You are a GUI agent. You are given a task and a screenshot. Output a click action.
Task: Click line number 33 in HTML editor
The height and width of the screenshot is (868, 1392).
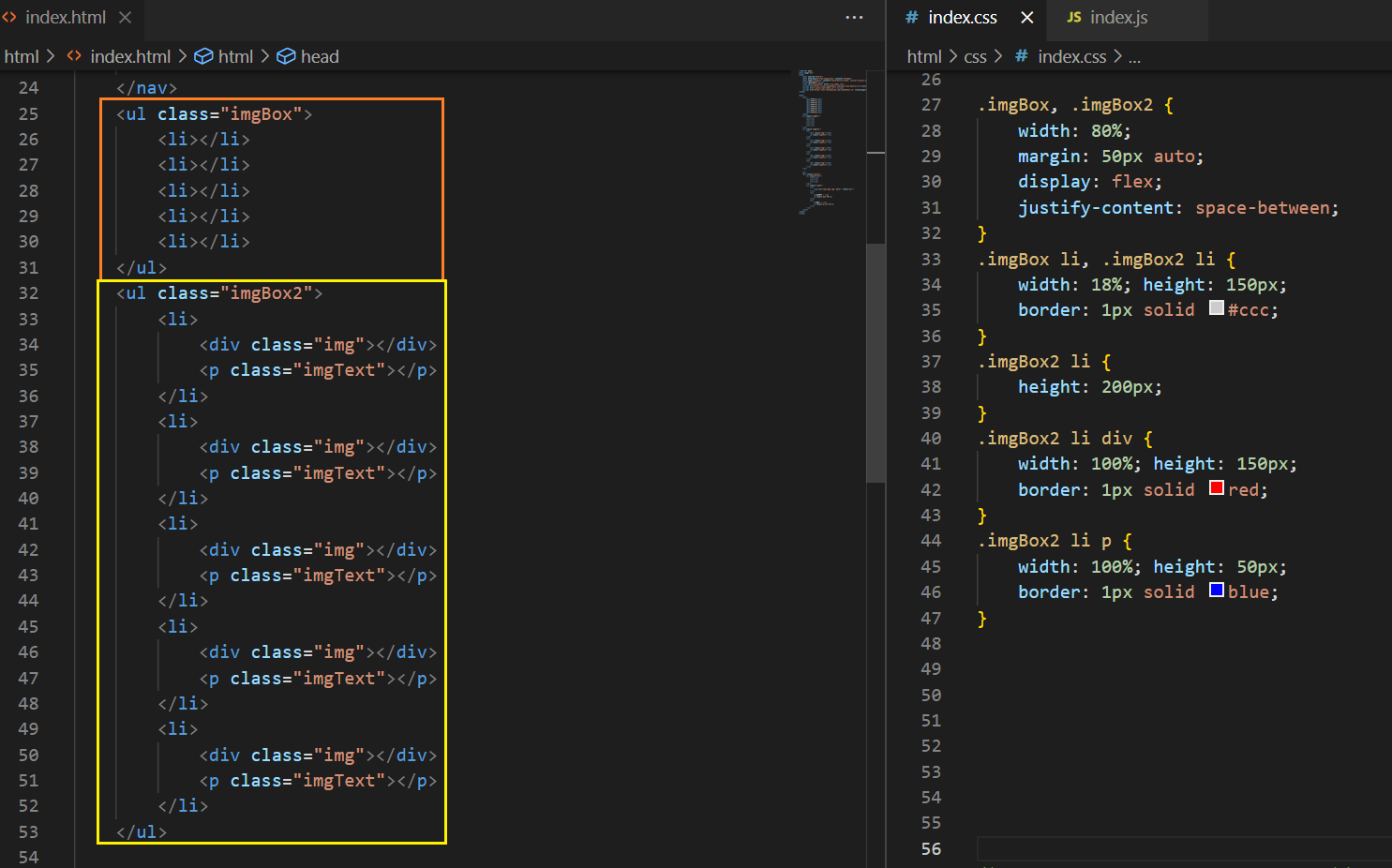[29, 319]
